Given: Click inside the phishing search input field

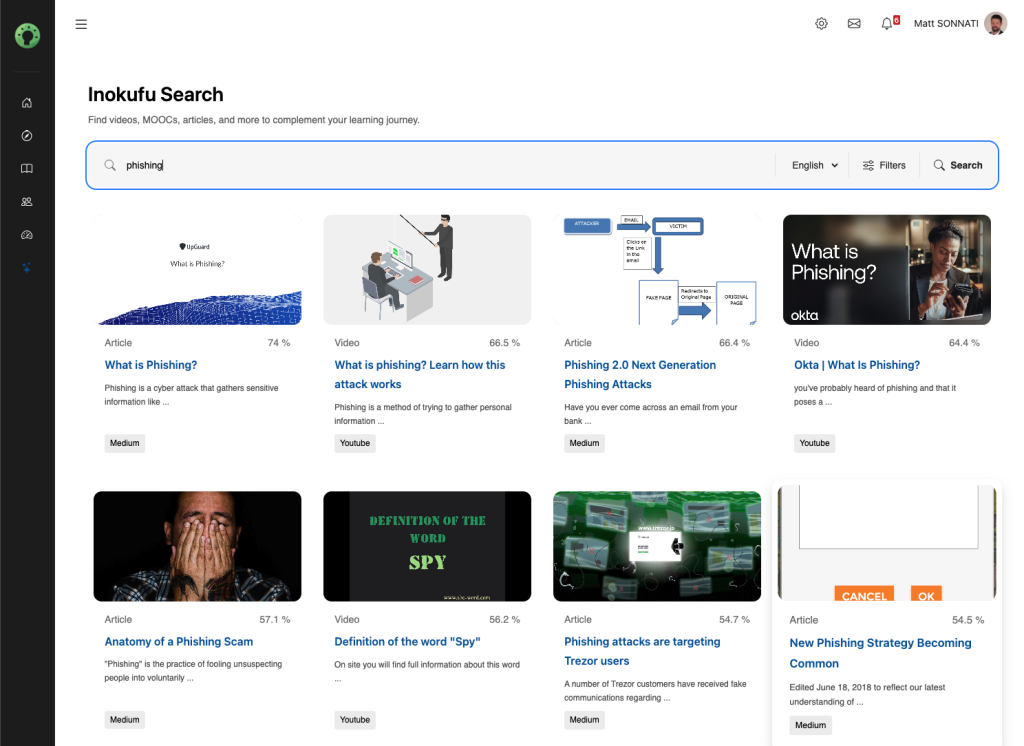Looking at the screenshot, I should pos(300,164).
